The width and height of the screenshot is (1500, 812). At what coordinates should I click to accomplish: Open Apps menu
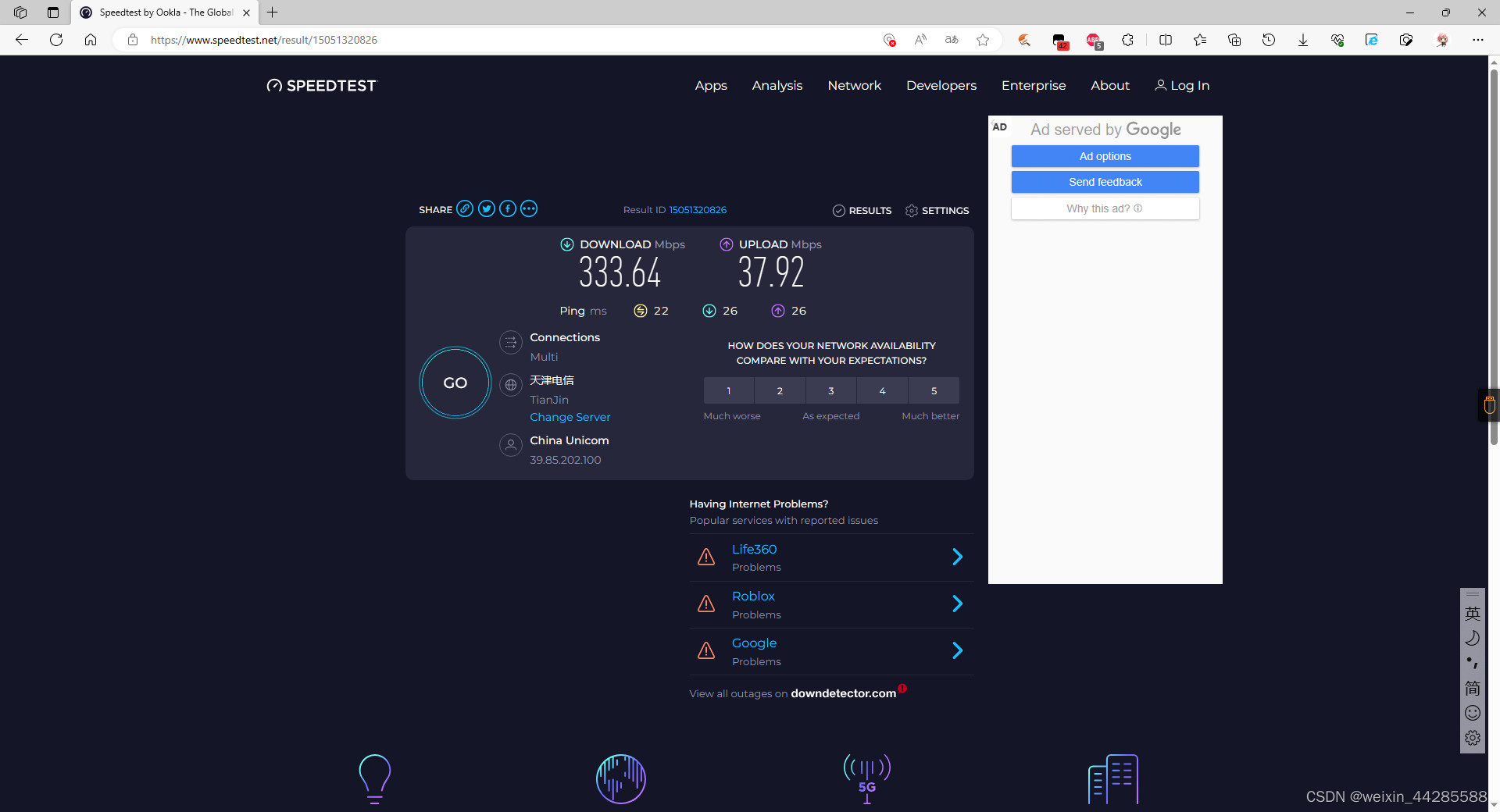coord(711,85)
